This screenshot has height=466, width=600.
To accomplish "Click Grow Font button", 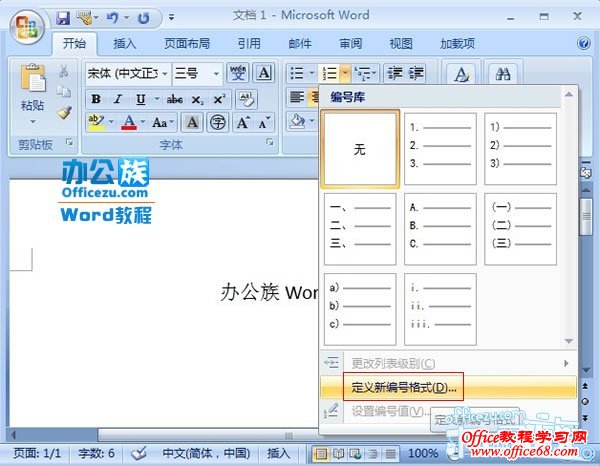I will (x=243, y=122).
